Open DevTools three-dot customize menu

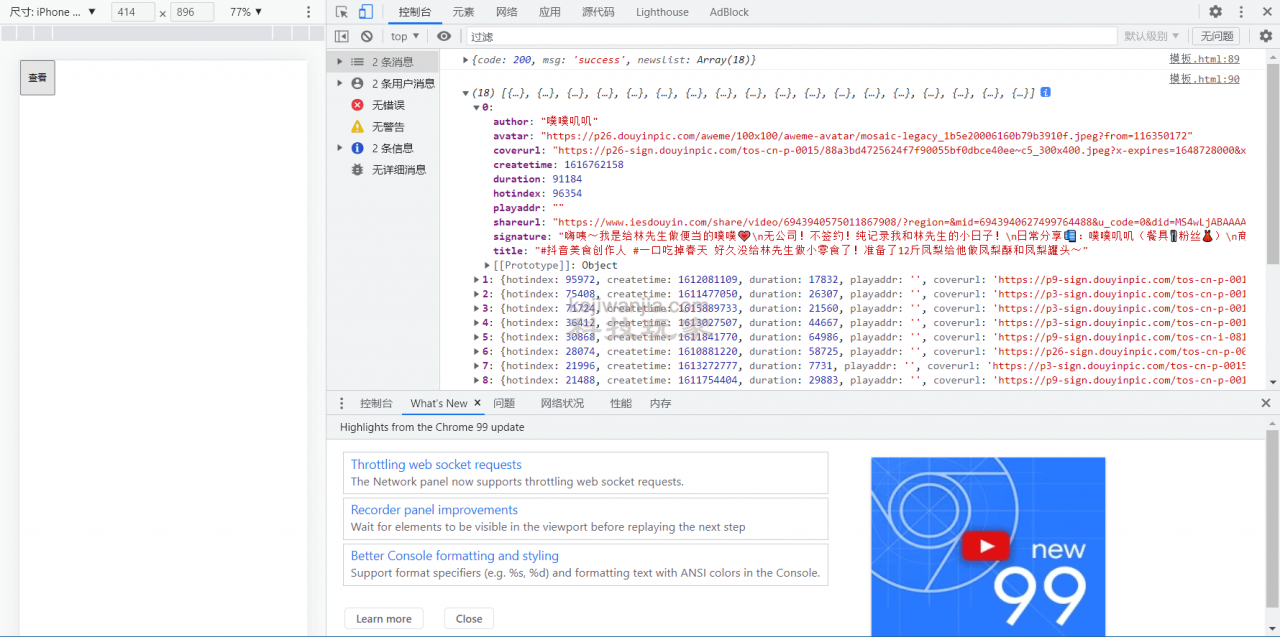click(x=1241, y=12)
